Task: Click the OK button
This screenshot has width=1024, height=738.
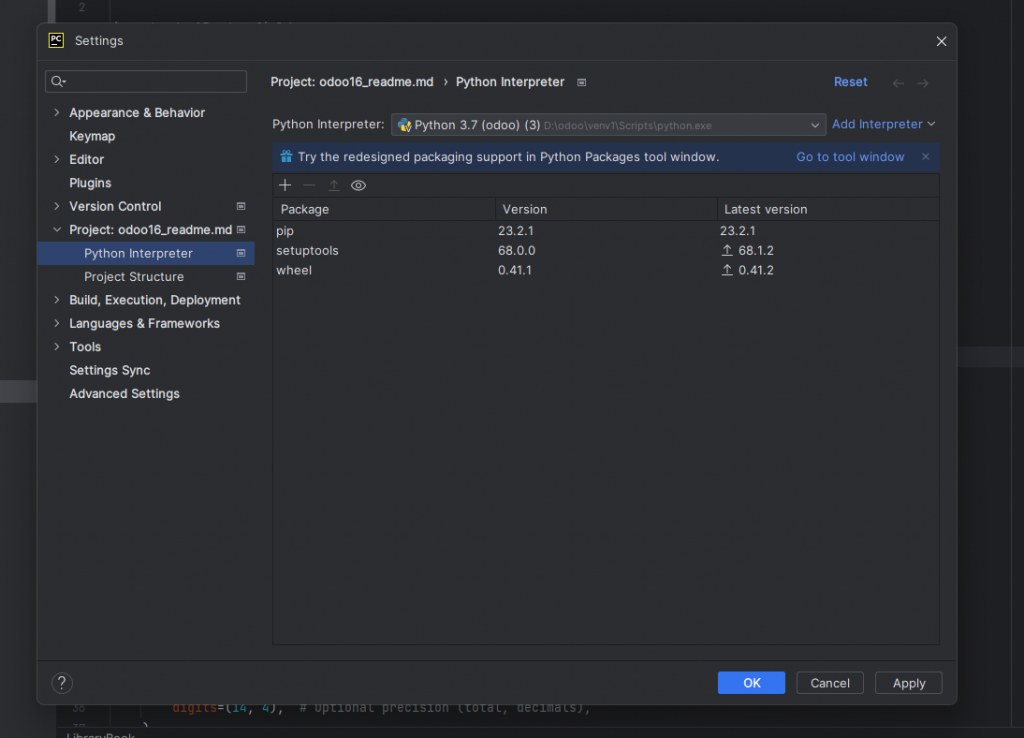Action: click(751, 683)
